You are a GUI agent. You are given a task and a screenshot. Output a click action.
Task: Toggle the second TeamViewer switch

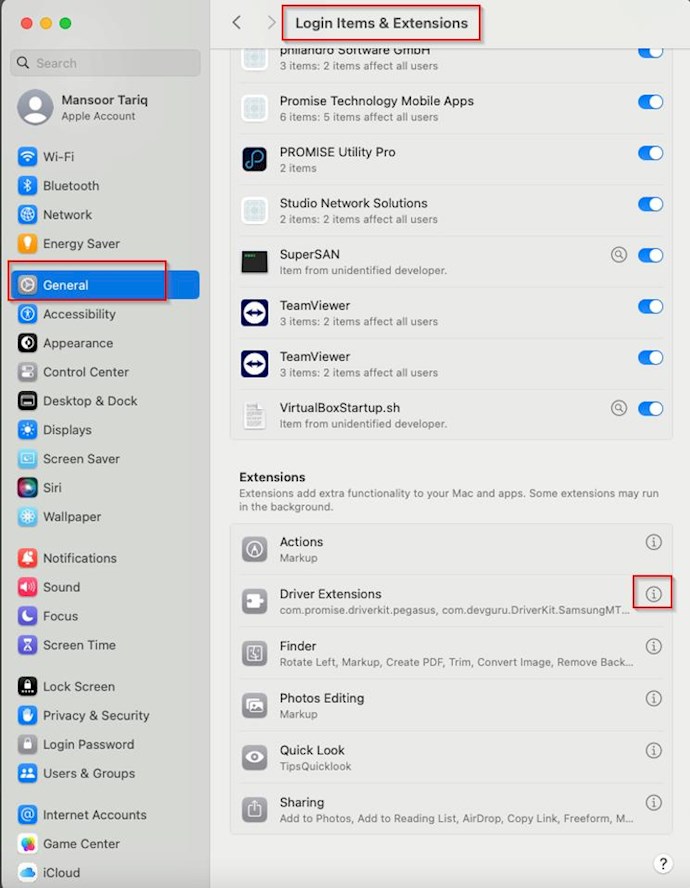point(650,357)
